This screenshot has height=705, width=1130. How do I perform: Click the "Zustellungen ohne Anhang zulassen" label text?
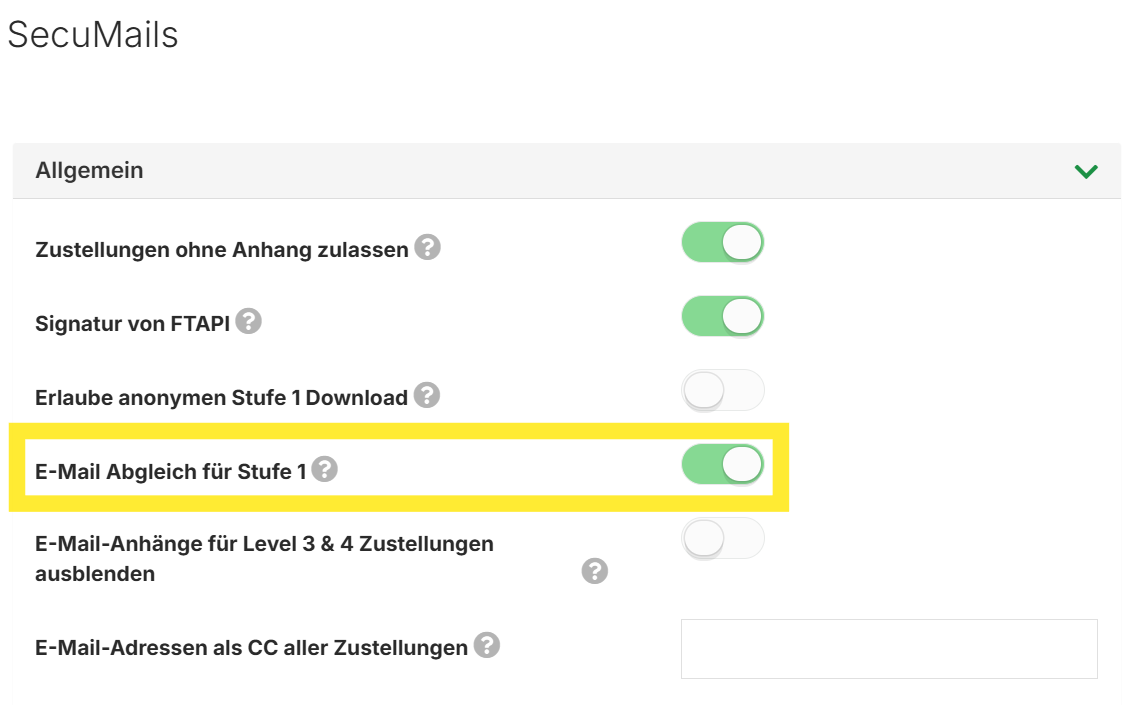tap(222, 249)
